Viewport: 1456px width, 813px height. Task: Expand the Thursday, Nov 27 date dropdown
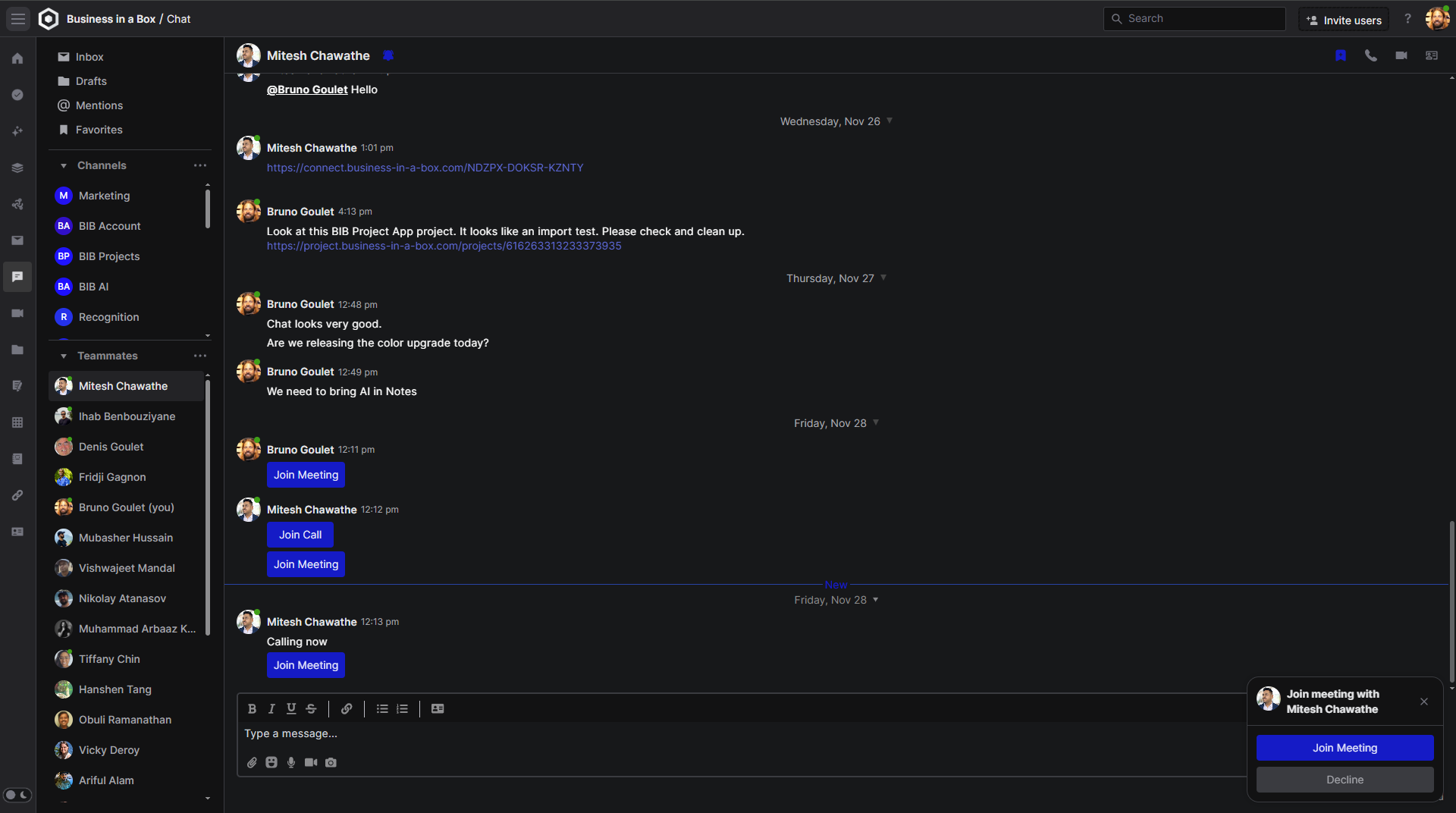(883, 278)
